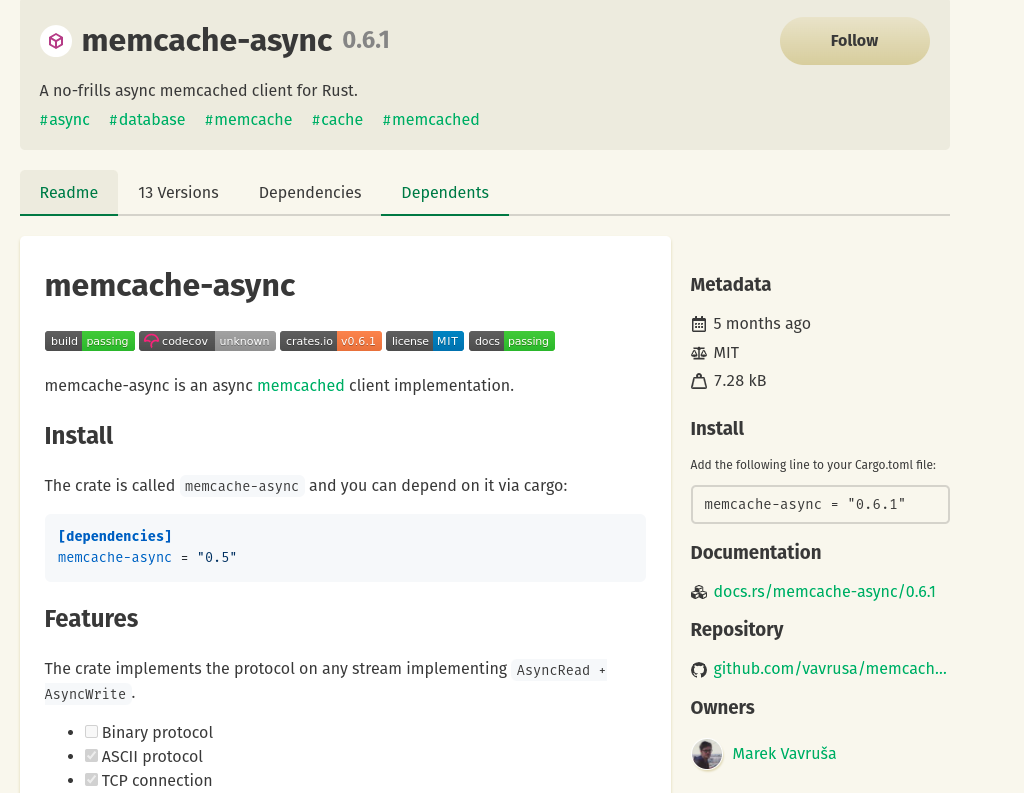Open the 13 Versions tab
This screenshot has height=793, width=1024.
click(178, 193)
